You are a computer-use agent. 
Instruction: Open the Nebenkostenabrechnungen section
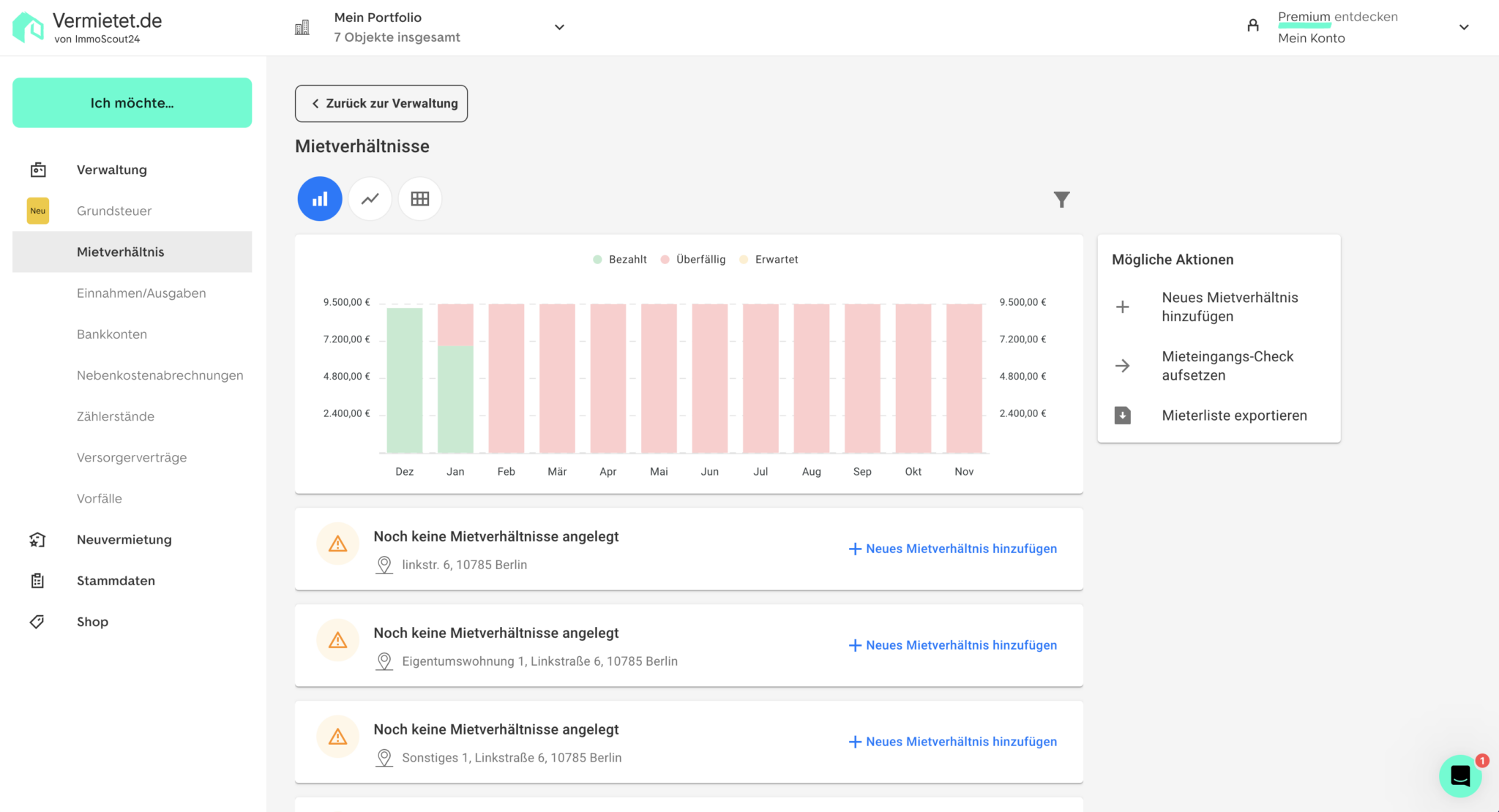[x=160, y=375]
